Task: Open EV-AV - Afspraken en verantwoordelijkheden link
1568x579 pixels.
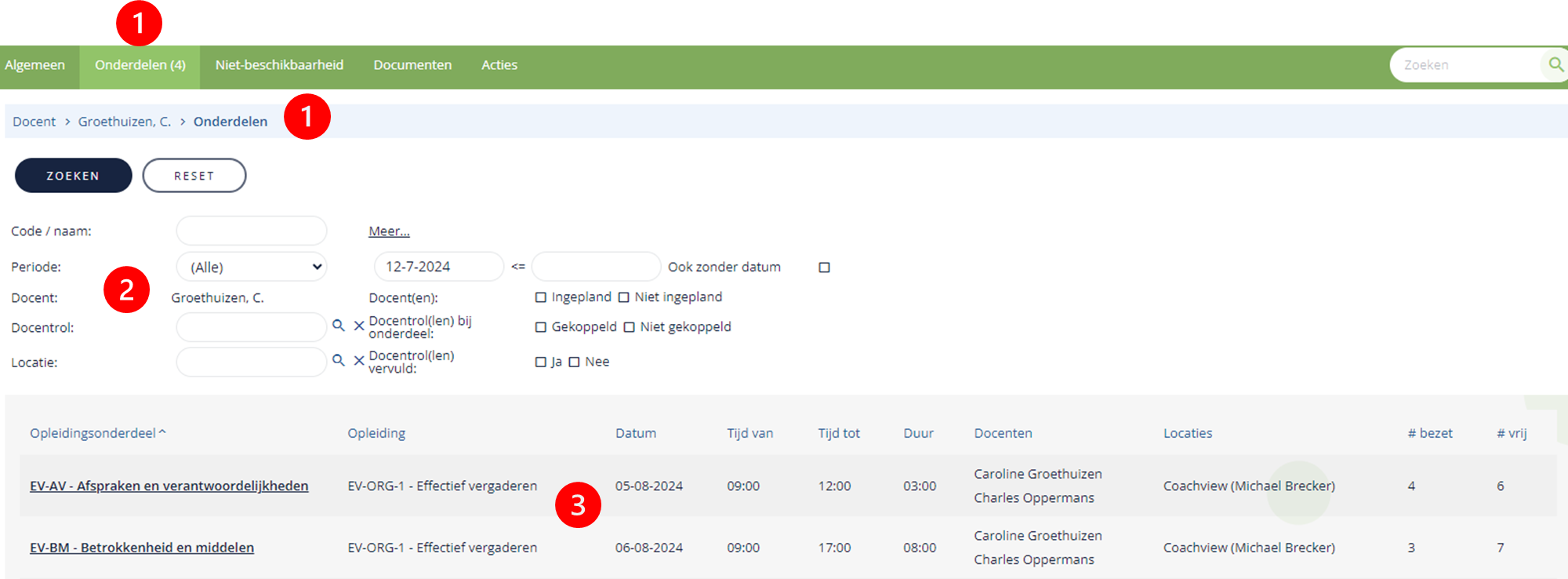Action: pyautogui.click(x=169, y=486)
